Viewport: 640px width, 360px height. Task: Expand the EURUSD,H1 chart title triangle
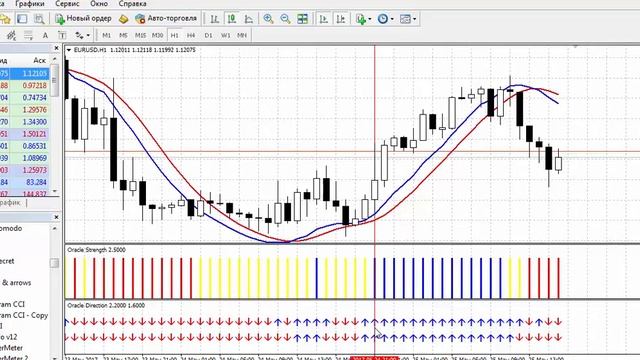tap(69, 50)
